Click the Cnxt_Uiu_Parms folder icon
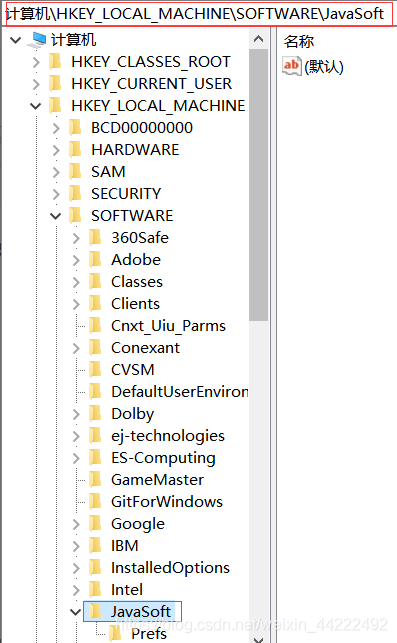Viewport: 397px width, 643px height. click(95, 326)
